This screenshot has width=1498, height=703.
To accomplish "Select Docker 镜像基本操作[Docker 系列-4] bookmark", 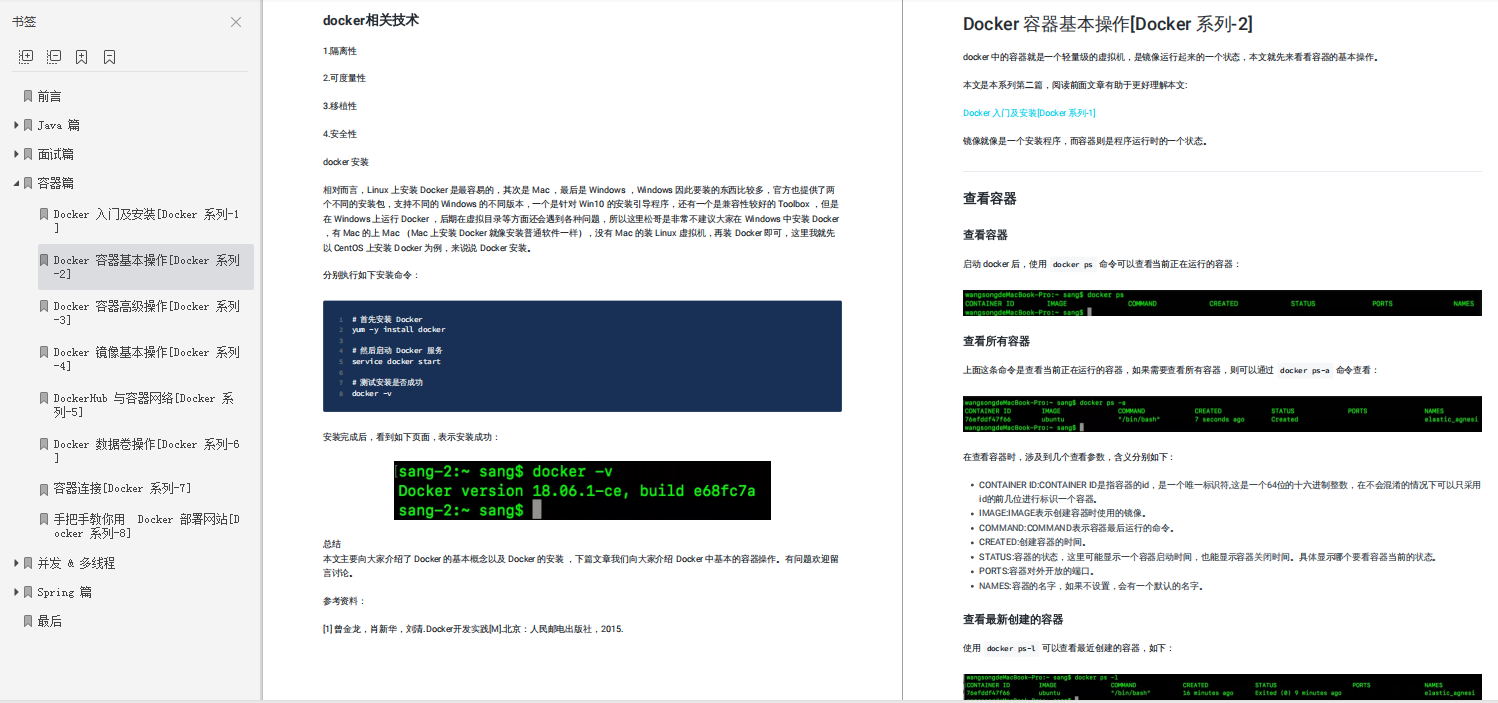I will click(x=146, y=359).
